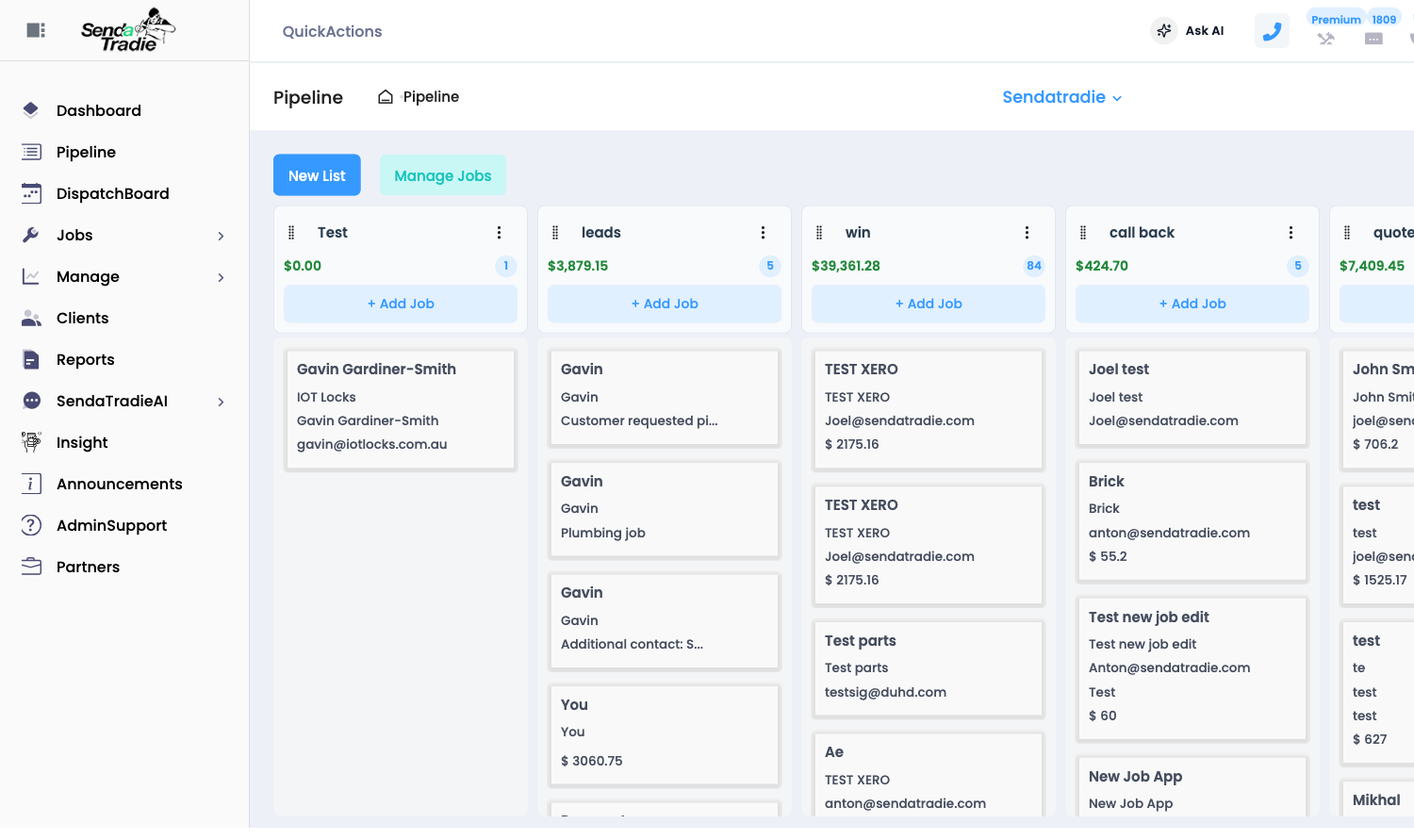Screen dimensions: 1414x840
Task: Click the Ask AI label
Action: (x=1205, y=30)
